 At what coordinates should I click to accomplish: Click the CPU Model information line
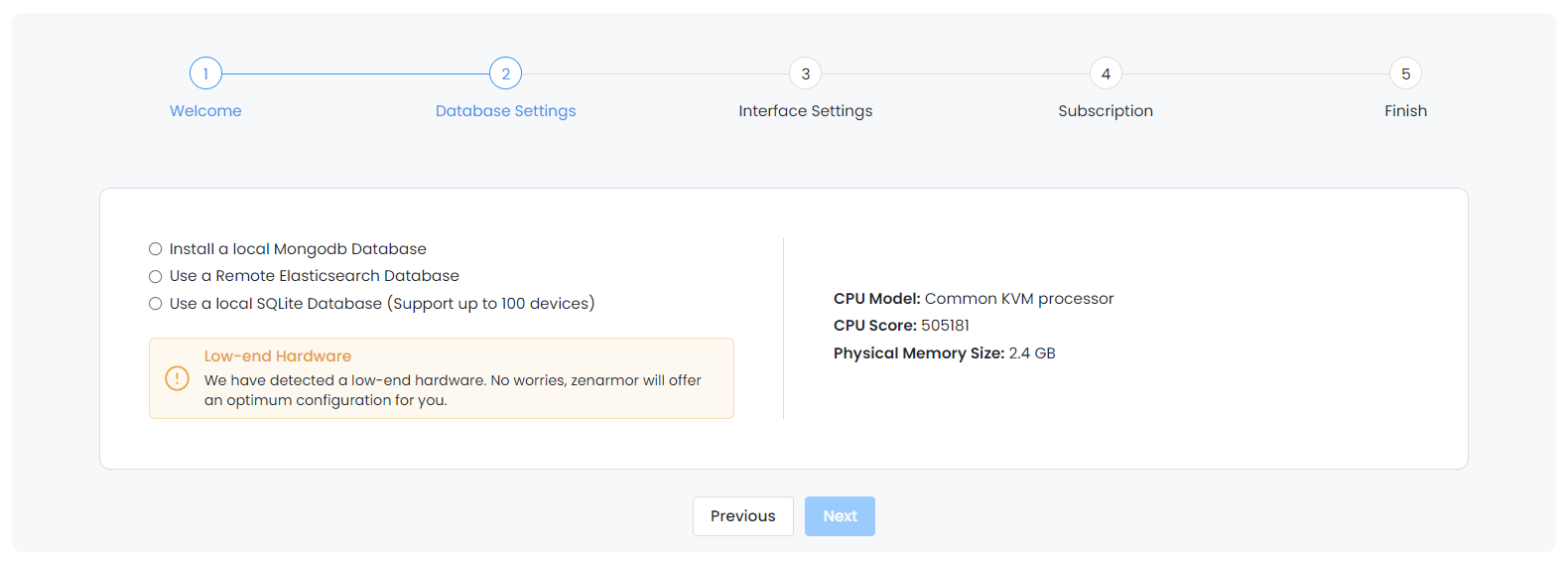click(974, 299)
